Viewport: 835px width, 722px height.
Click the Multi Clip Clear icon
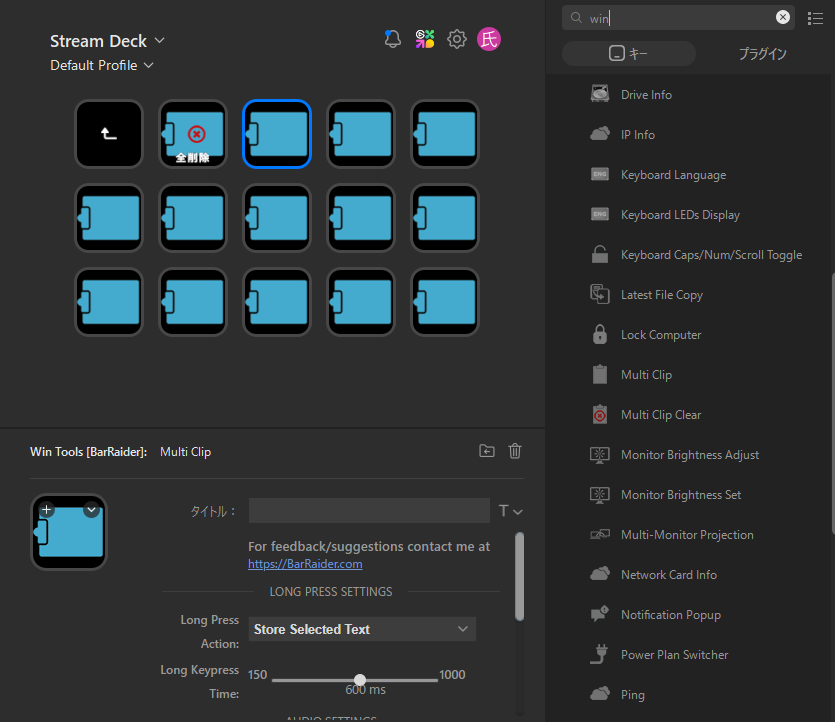pyautogui.click(x=600, y=414)
